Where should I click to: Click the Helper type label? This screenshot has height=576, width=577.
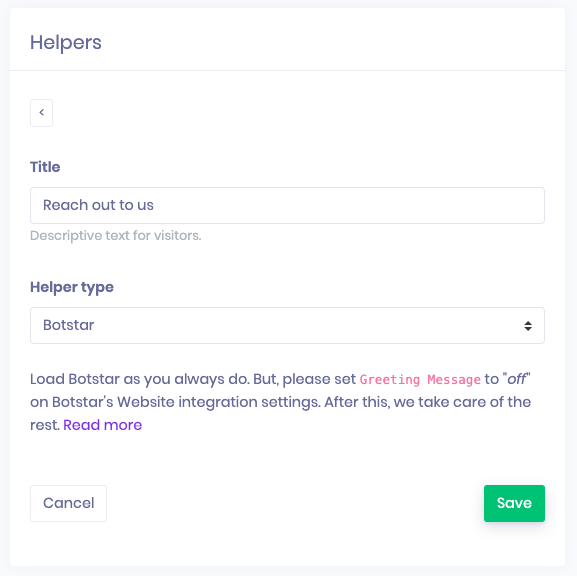[x=72, y=287]
